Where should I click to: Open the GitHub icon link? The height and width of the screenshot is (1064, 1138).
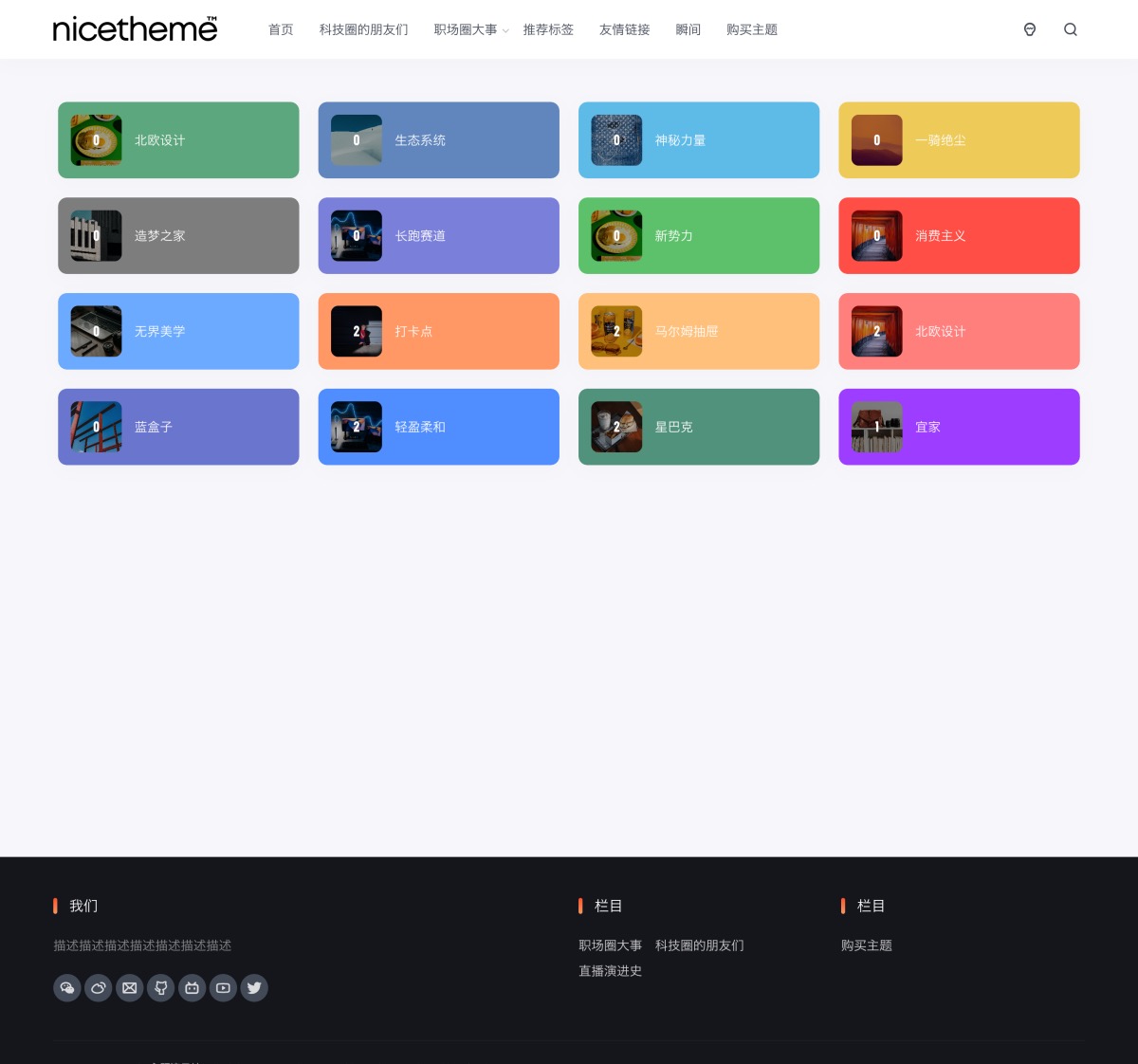click(x=161, y=988)
